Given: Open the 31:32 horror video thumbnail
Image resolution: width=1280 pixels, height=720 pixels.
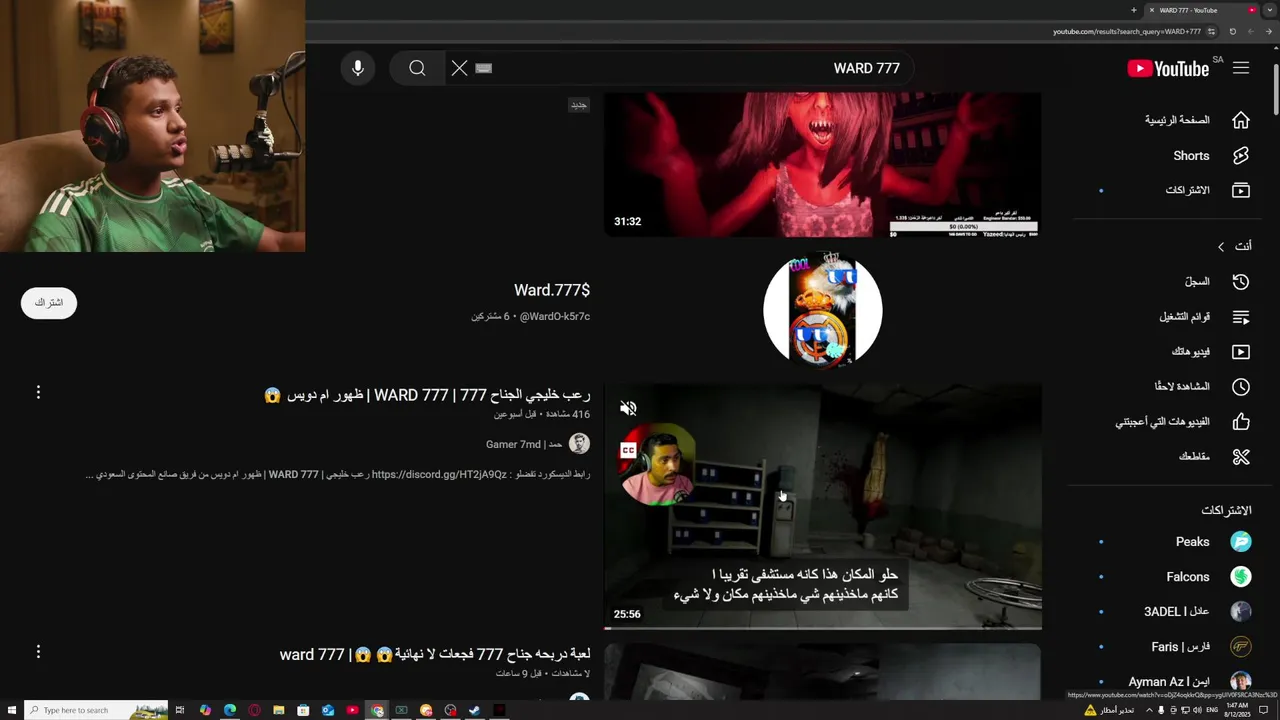Looking at the screenshot, I should pos(823,165).
